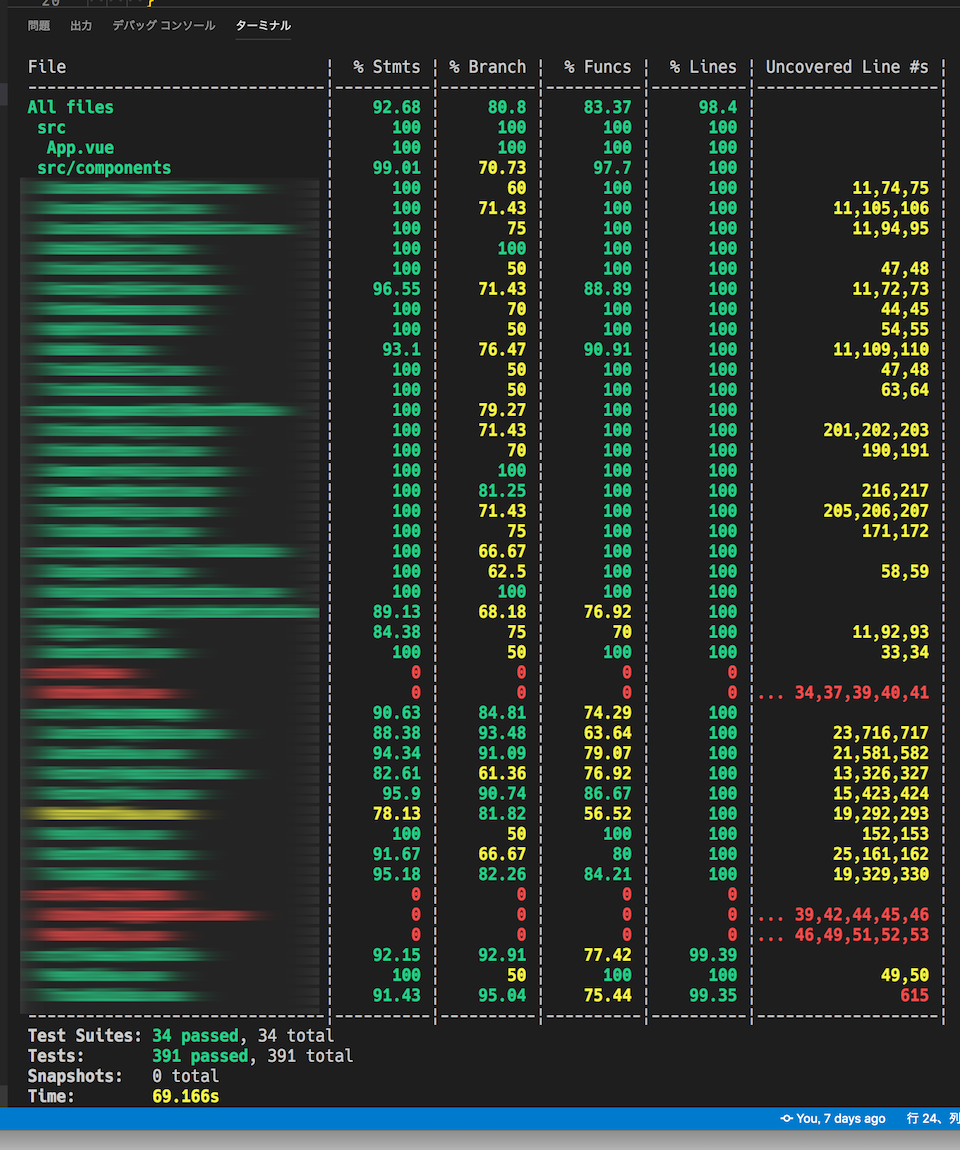Open 'You, 7 days ago' blame info
960x1150 pixels.
point(840,1118)
